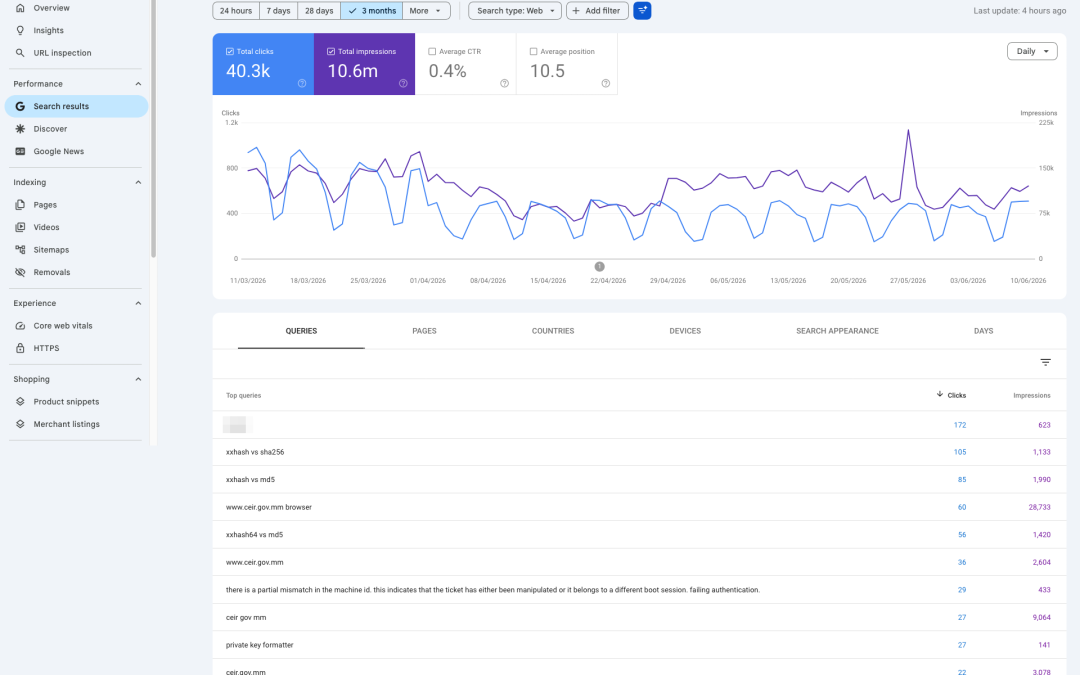1080x675 pixels.
Task: Collapse the Experience section
Action: pyautogui.click(x=138, y=303)
